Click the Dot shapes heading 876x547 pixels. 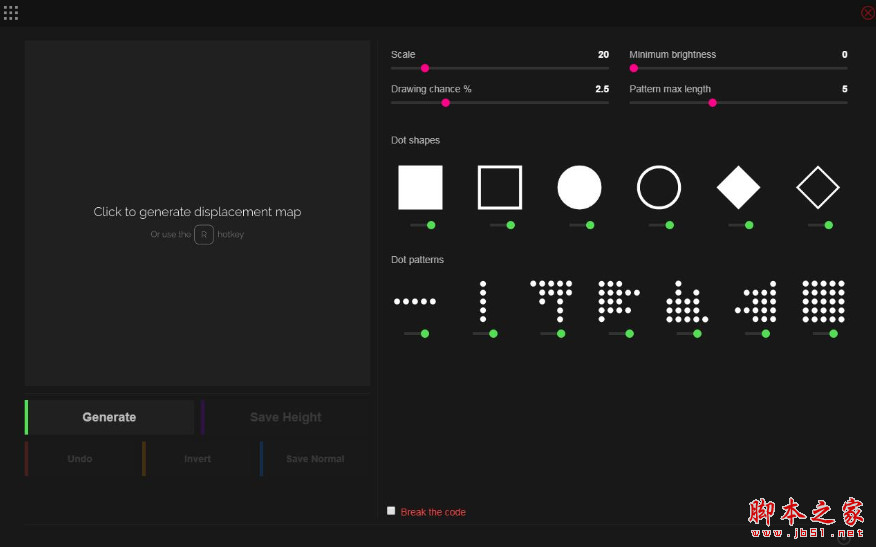(415, 140)
